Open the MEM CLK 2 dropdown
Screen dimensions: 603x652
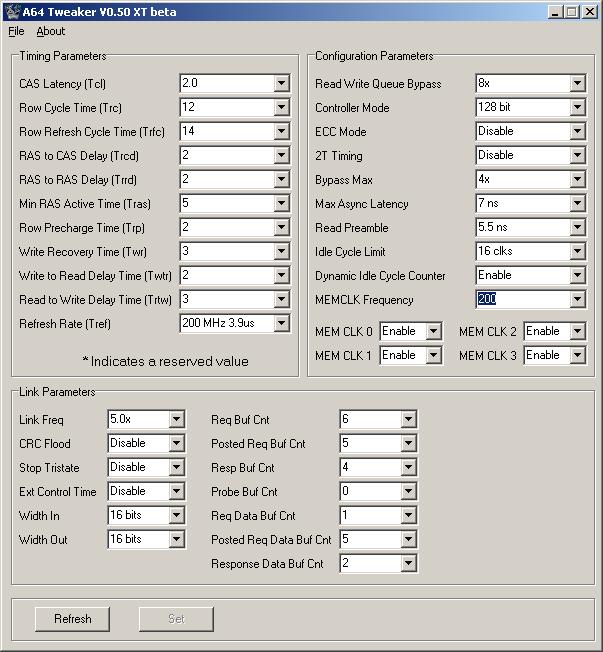click(577, 332)
